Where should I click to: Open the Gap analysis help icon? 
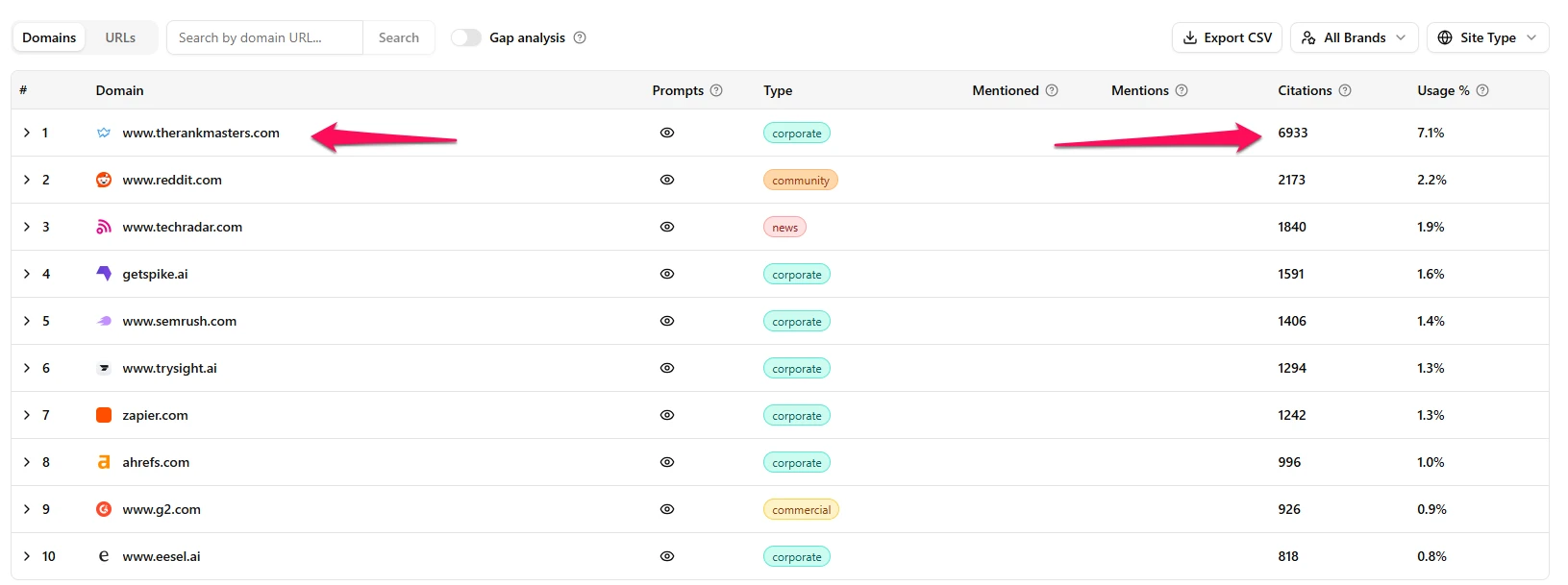click(580, 37)
